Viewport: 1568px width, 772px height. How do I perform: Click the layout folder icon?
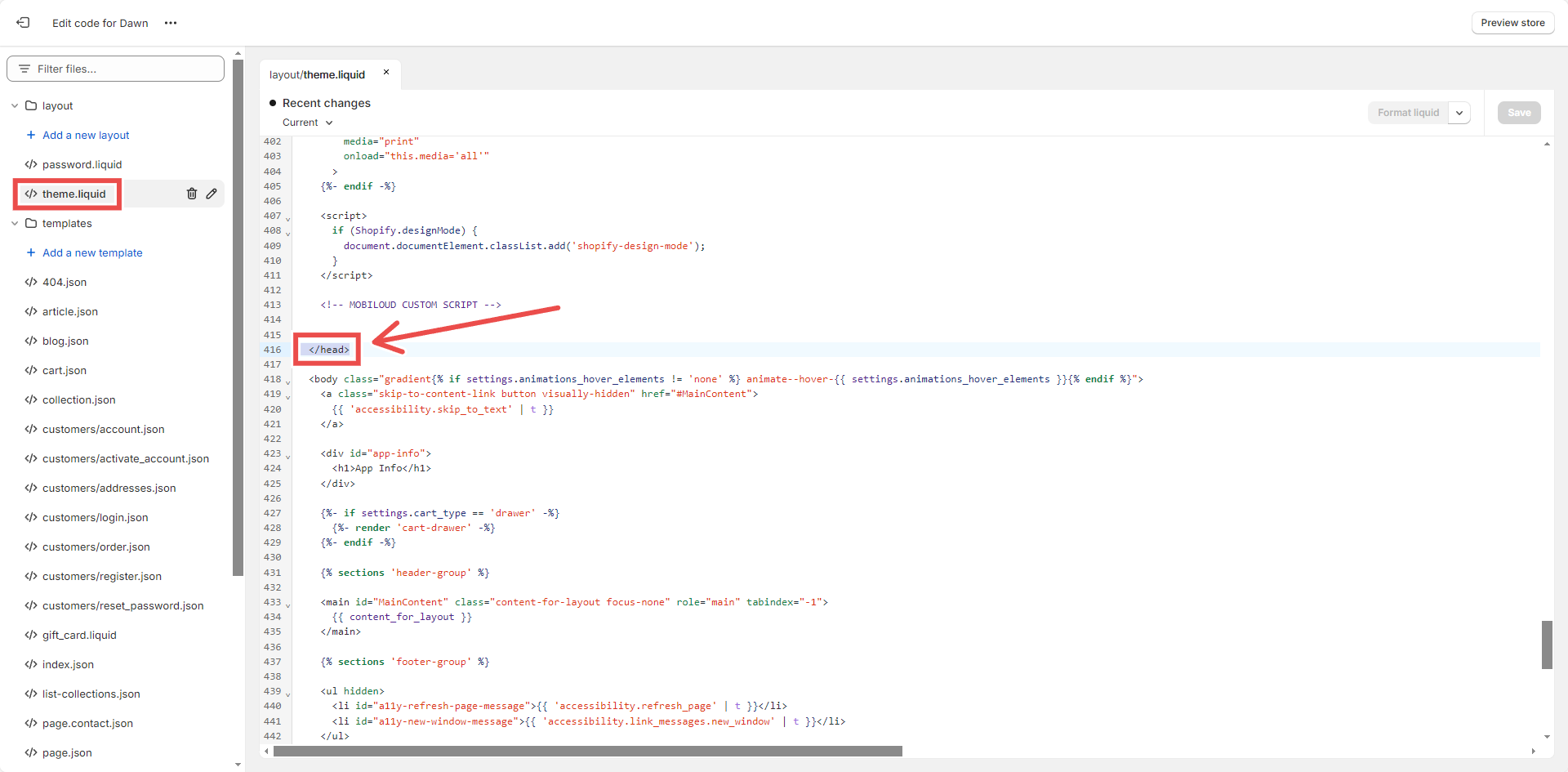31,105
